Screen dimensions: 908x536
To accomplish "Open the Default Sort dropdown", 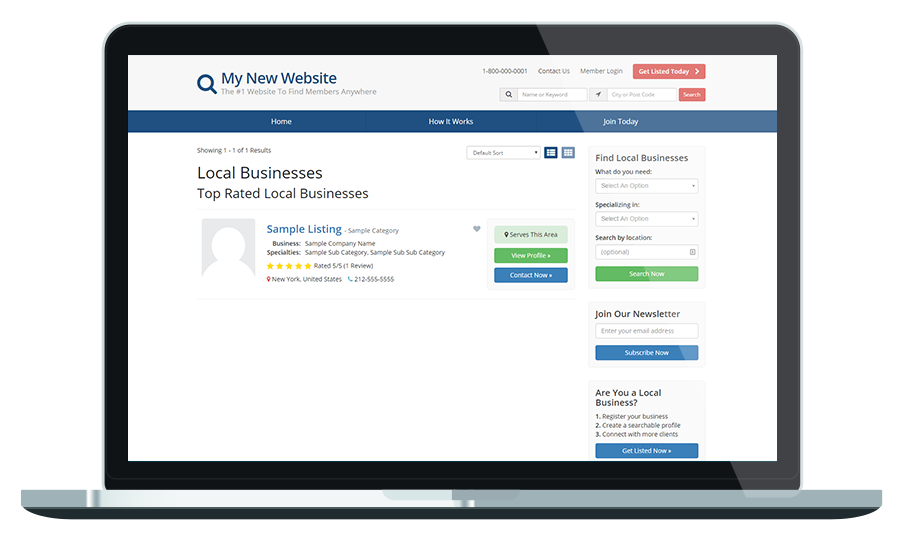I will [x=503, y=153].
